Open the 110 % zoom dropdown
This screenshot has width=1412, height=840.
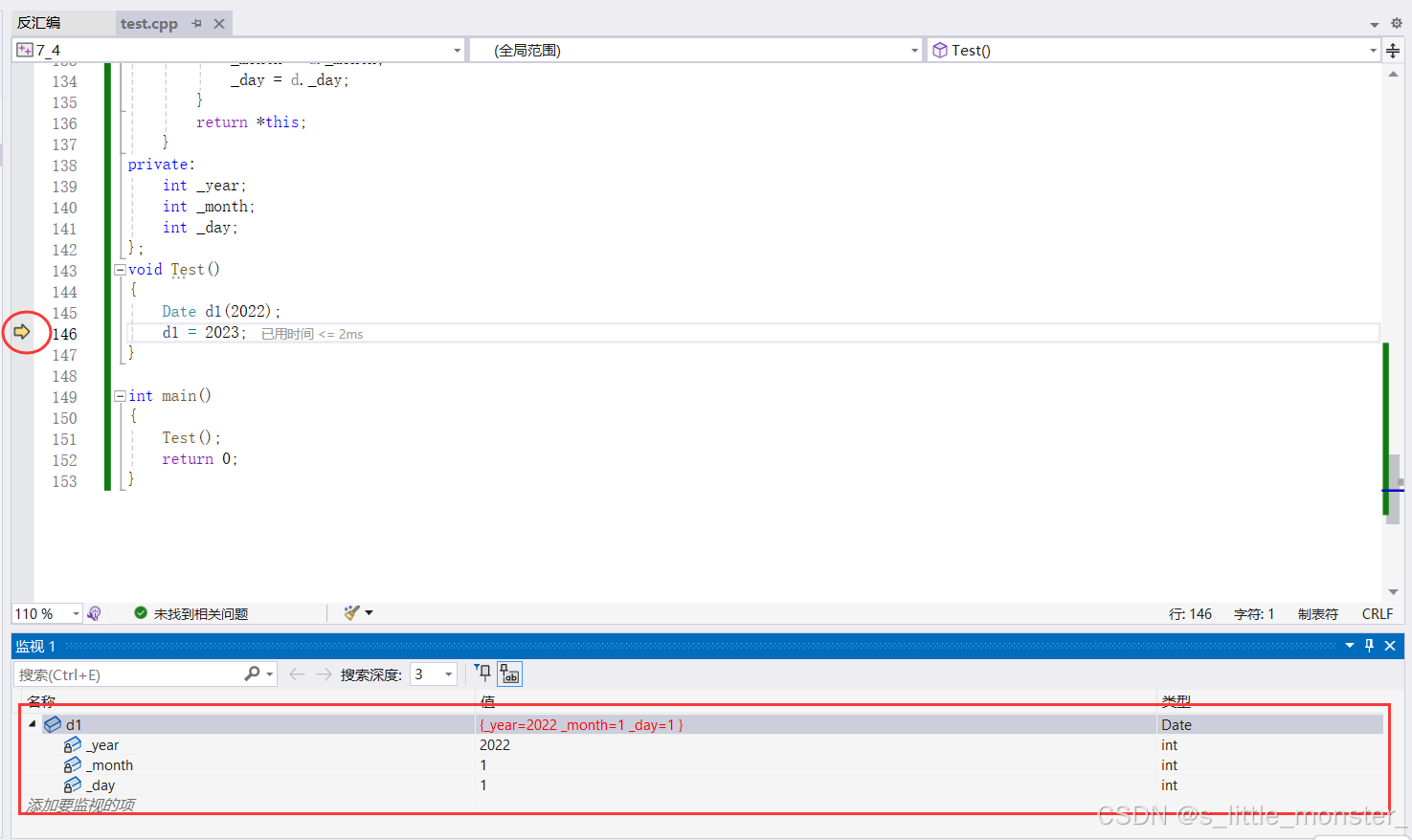[x=76, y=613]
